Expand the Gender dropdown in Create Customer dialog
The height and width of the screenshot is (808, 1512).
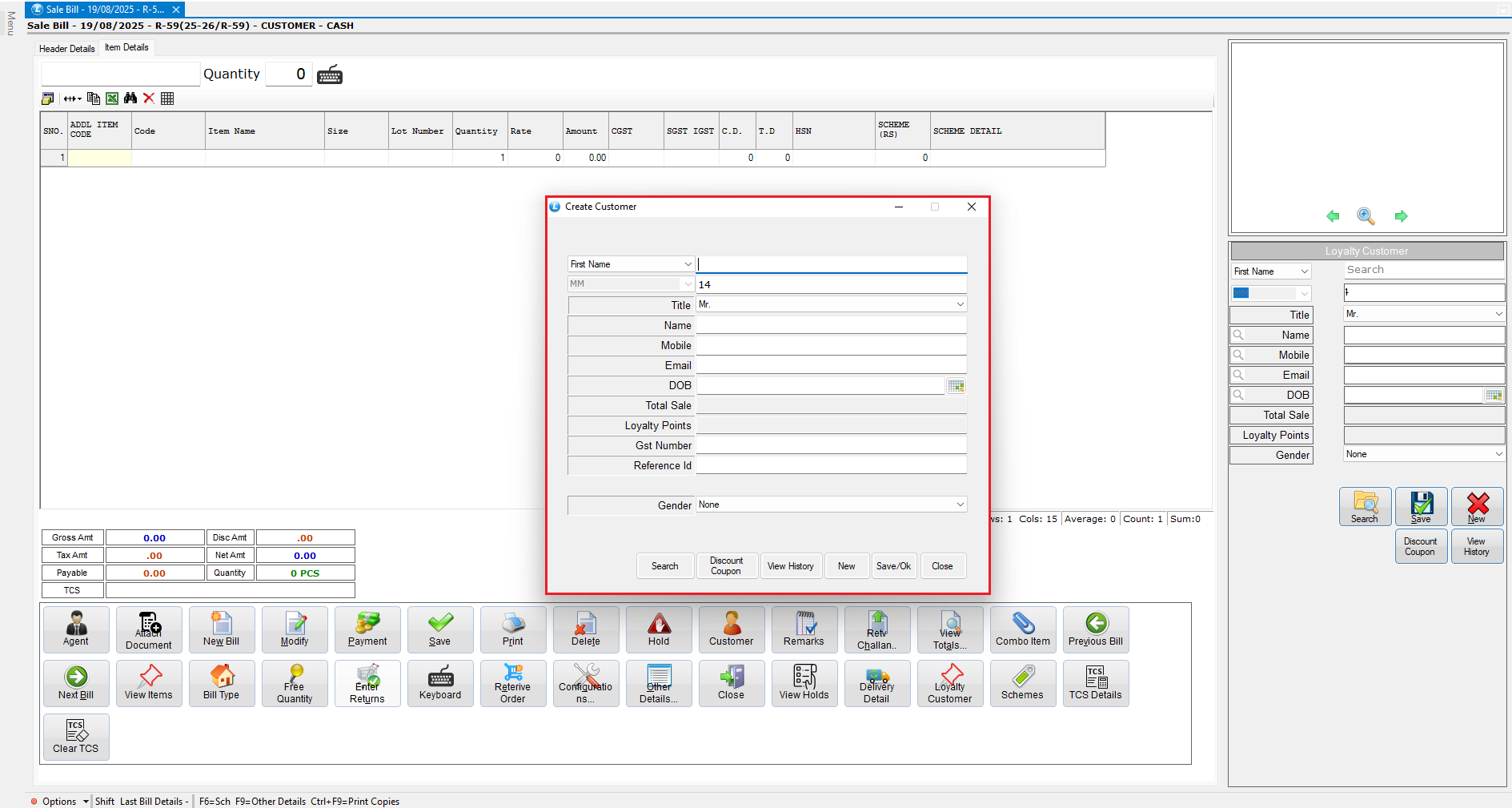(960, 504)
